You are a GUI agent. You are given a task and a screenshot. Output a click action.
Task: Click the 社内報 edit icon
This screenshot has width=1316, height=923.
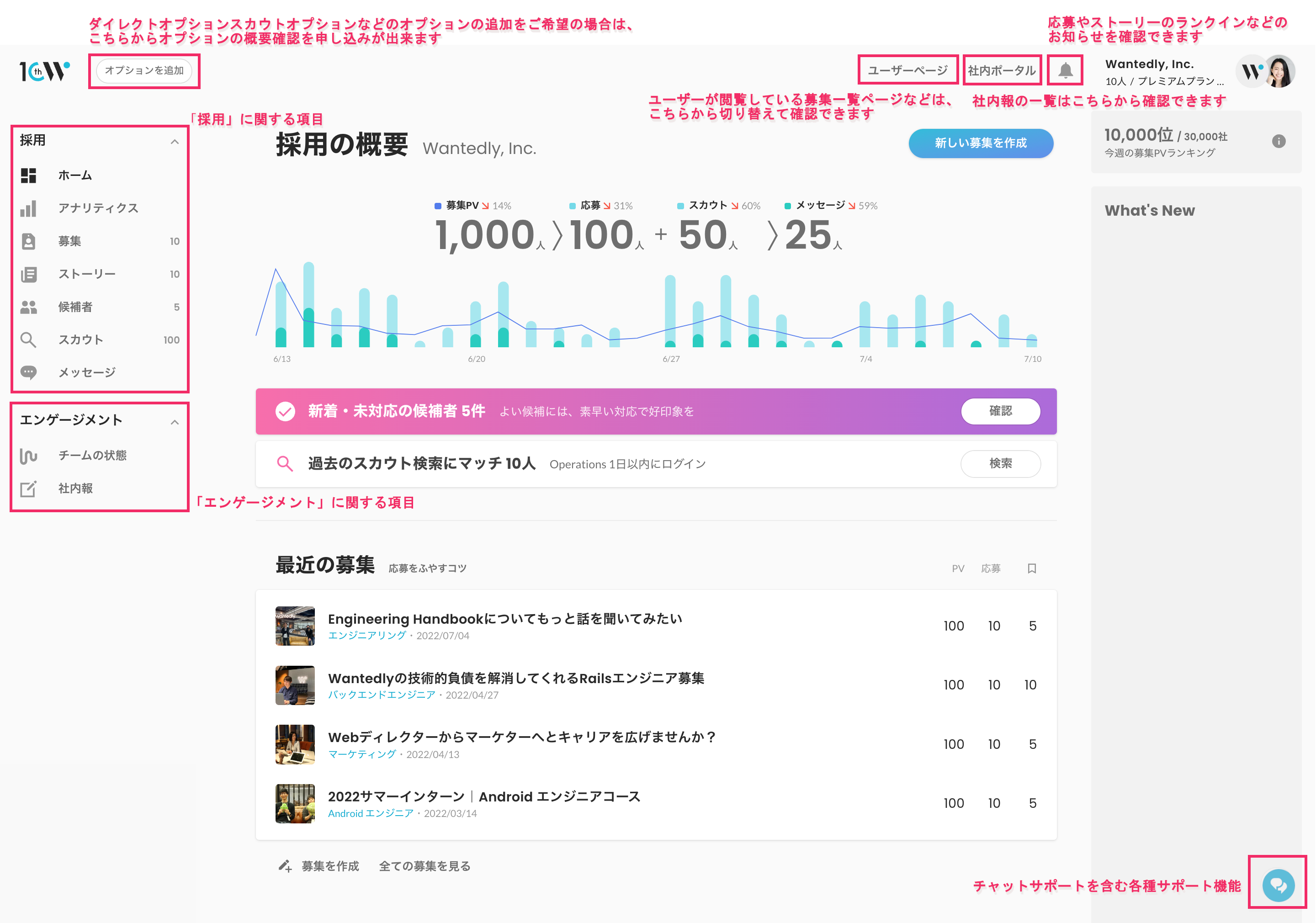(x=29, y=488)
